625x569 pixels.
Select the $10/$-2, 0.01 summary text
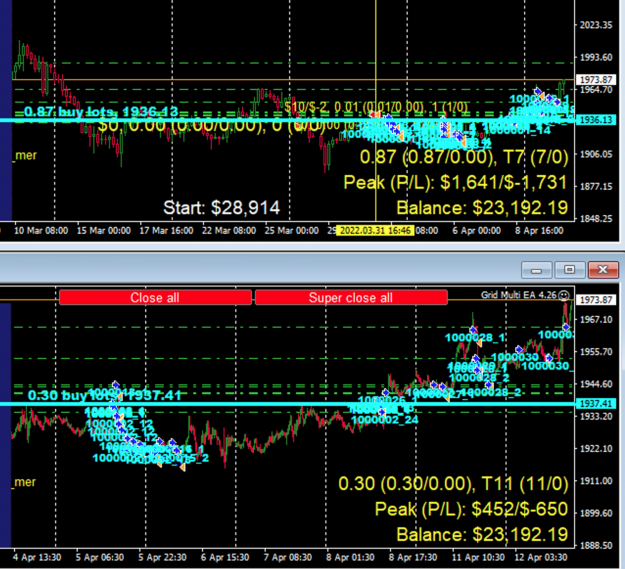click(x=376, y=106)
